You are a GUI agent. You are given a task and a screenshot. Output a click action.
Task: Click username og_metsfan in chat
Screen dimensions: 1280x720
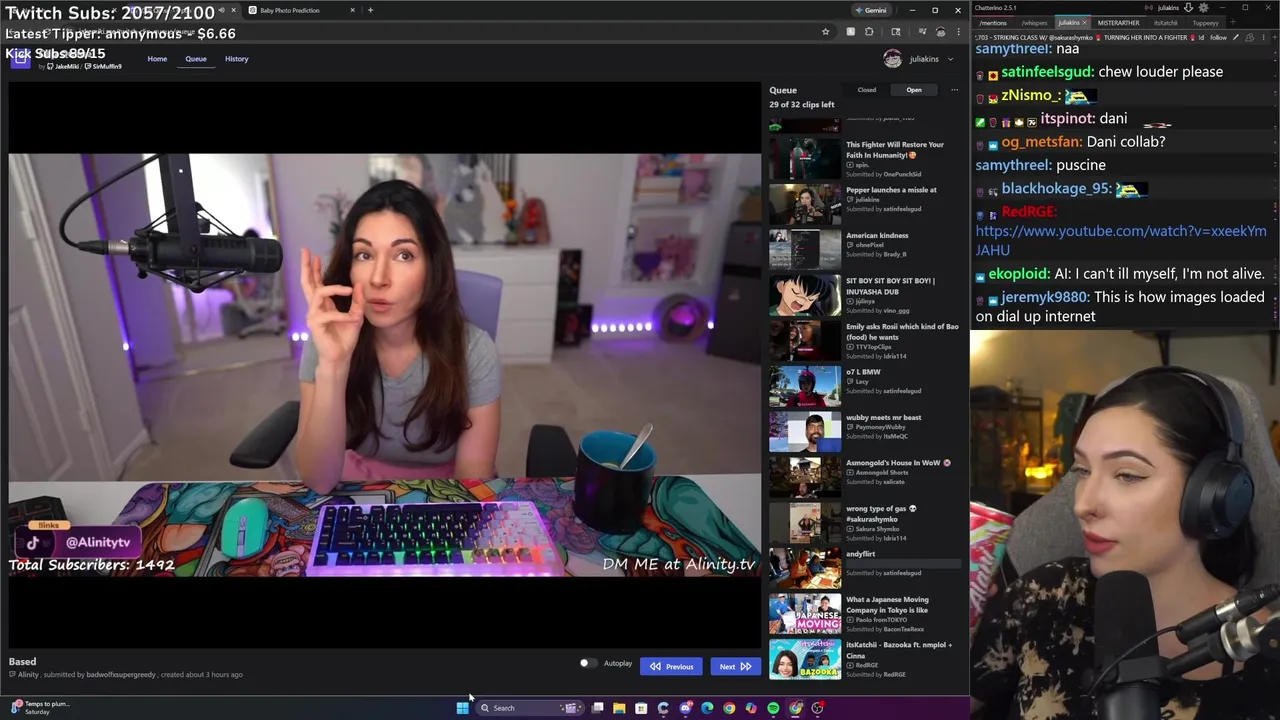(x=1041, y=142)
